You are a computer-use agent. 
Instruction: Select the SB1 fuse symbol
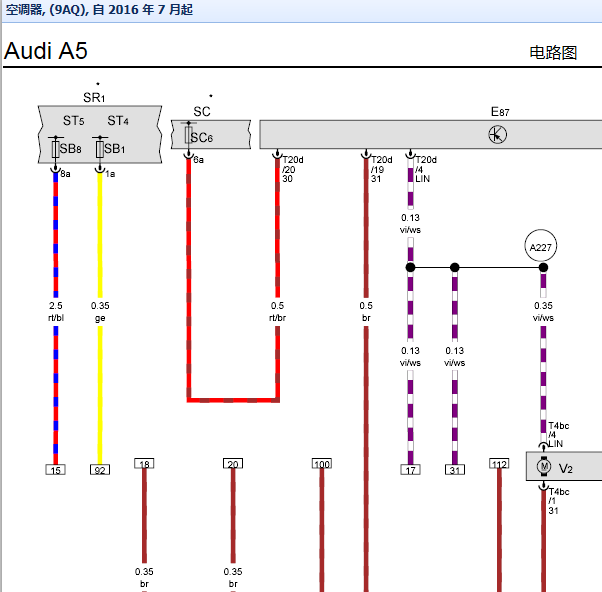click(x=100, y=149)
